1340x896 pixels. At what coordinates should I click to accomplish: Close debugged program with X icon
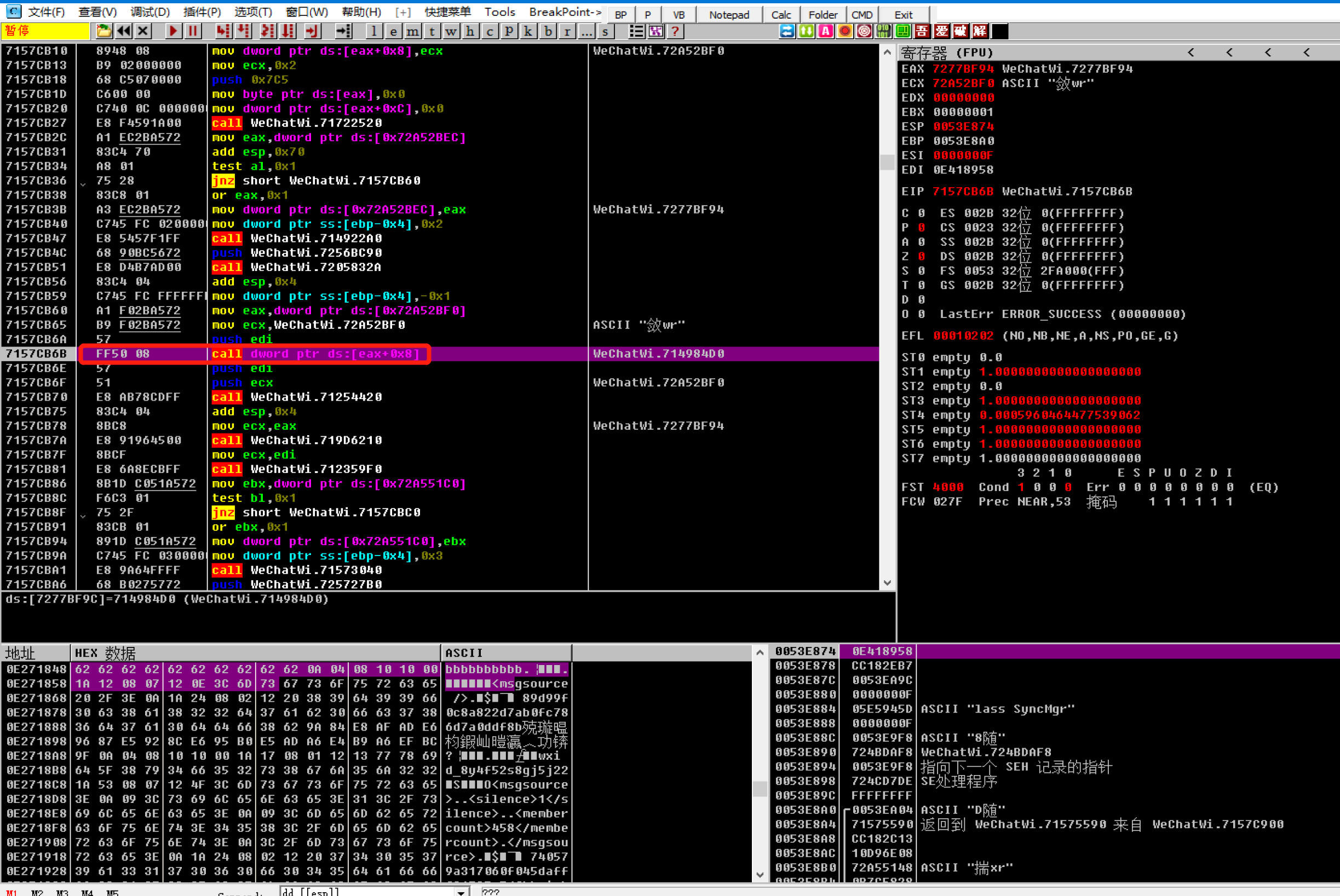[x=143, y=31]
